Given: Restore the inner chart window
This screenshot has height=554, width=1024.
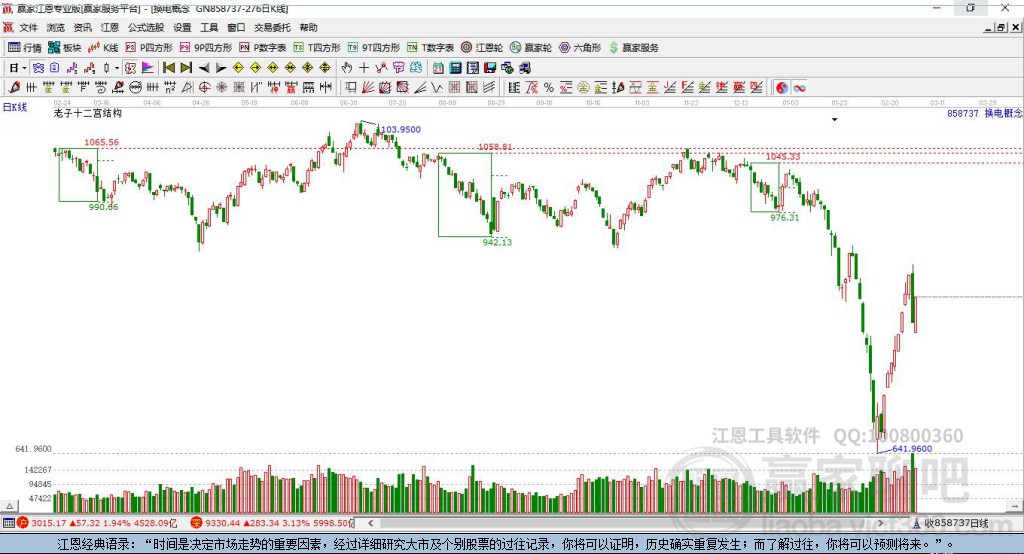Looking at the screenshot, I should click(x=1001, y=27).
